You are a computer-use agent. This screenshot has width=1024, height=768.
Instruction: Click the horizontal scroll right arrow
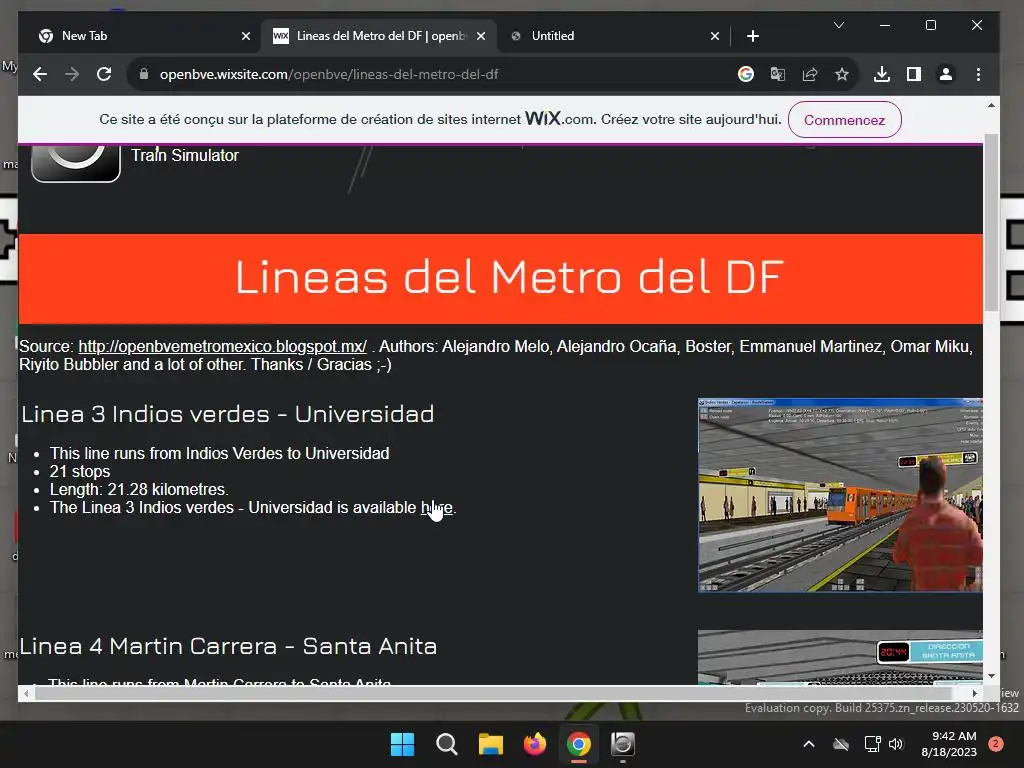tap(974, 694)
